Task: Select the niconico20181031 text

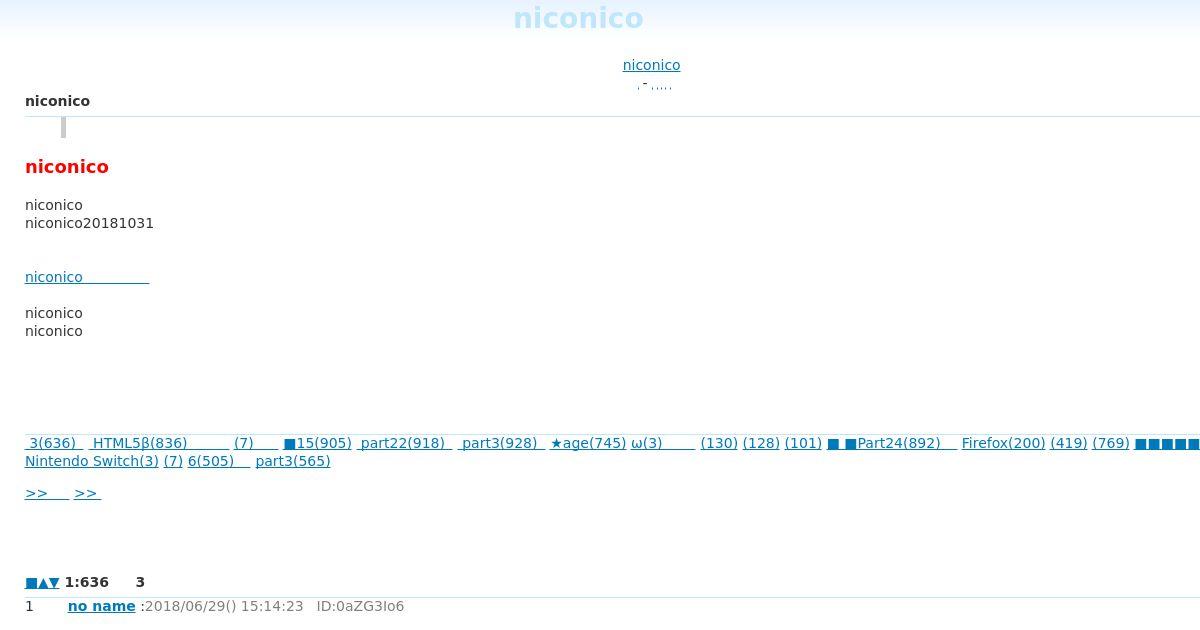Action: click(x=89, y=223)
